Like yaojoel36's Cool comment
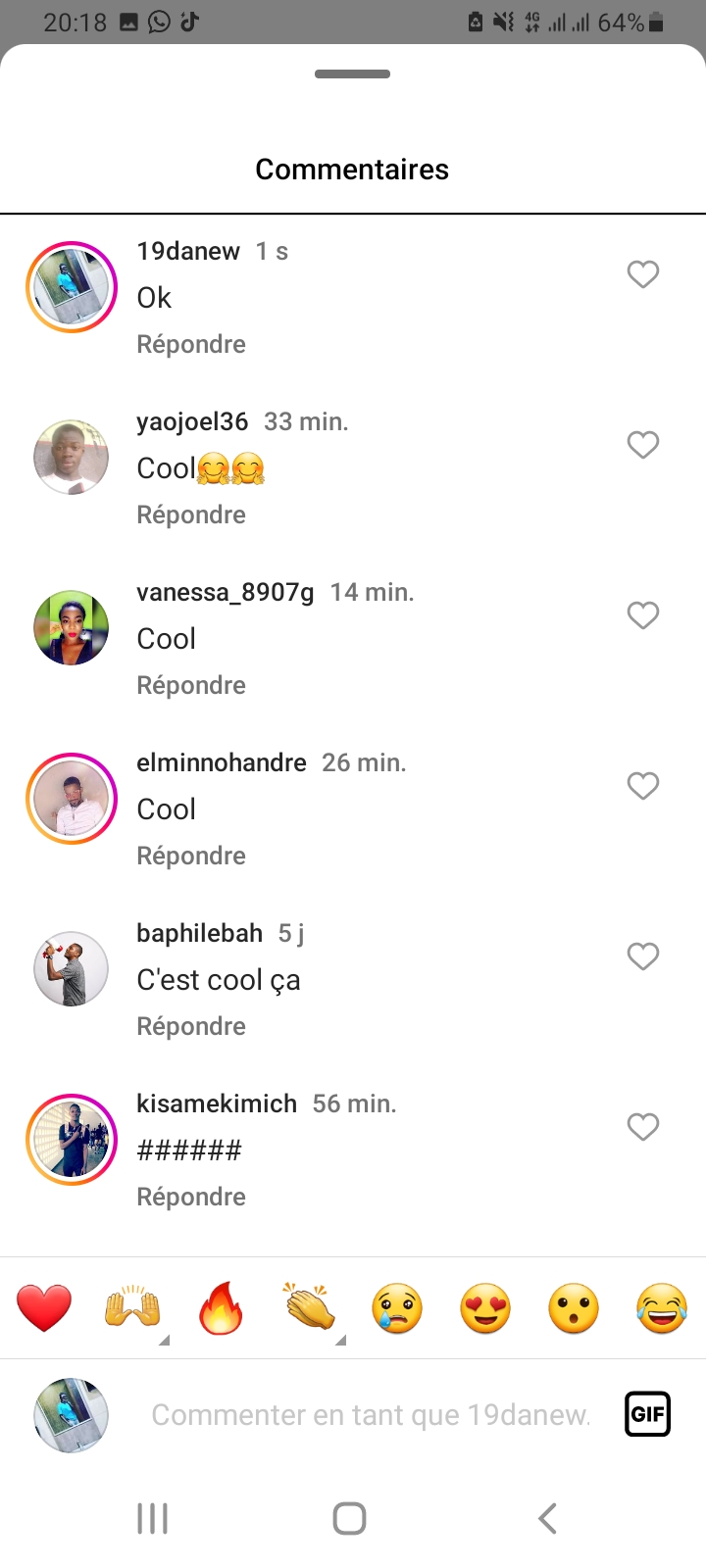The image size is (706, 1568). tap(643, 445)
